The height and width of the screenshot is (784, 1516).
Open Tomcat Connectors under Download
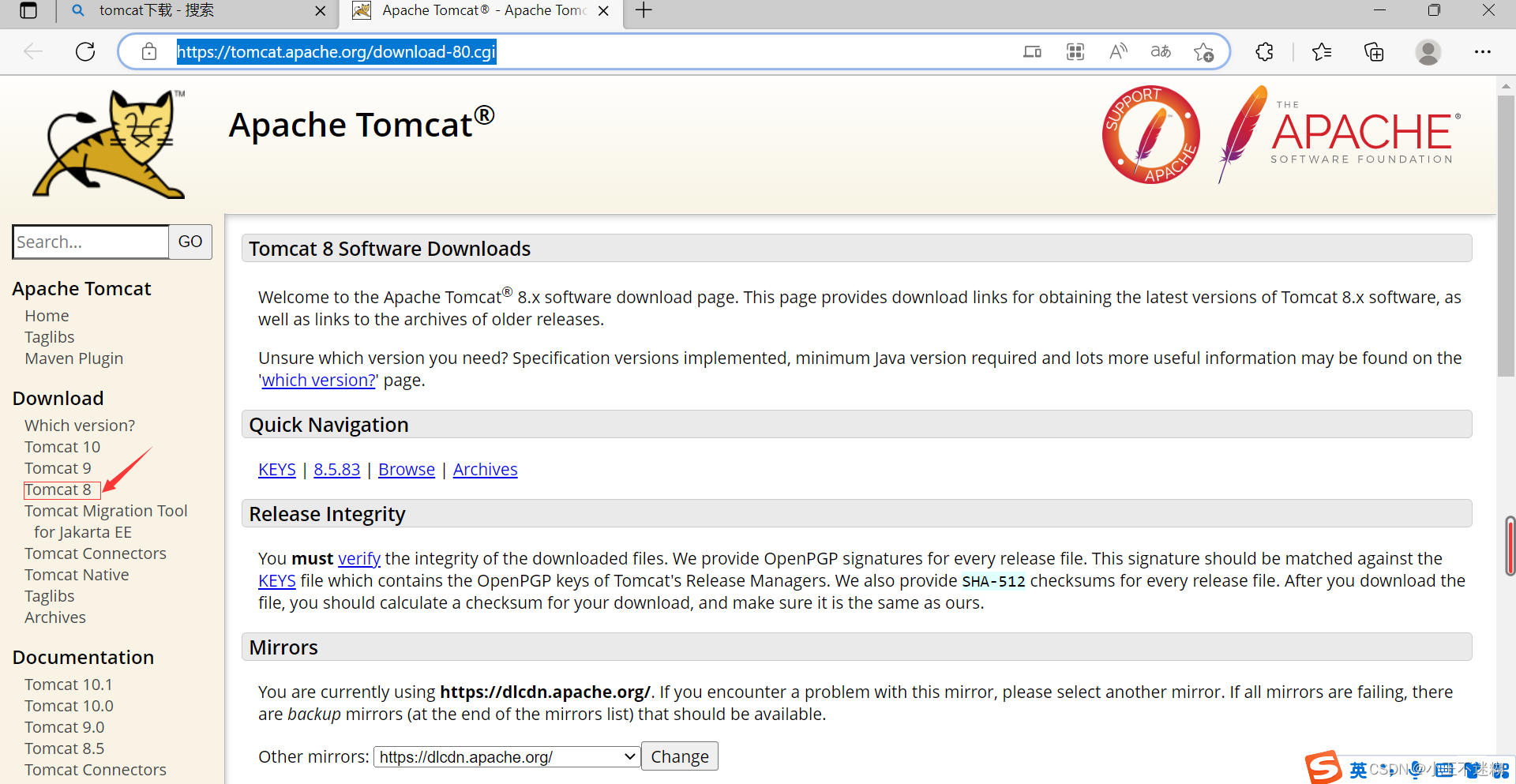click(96, 553)
